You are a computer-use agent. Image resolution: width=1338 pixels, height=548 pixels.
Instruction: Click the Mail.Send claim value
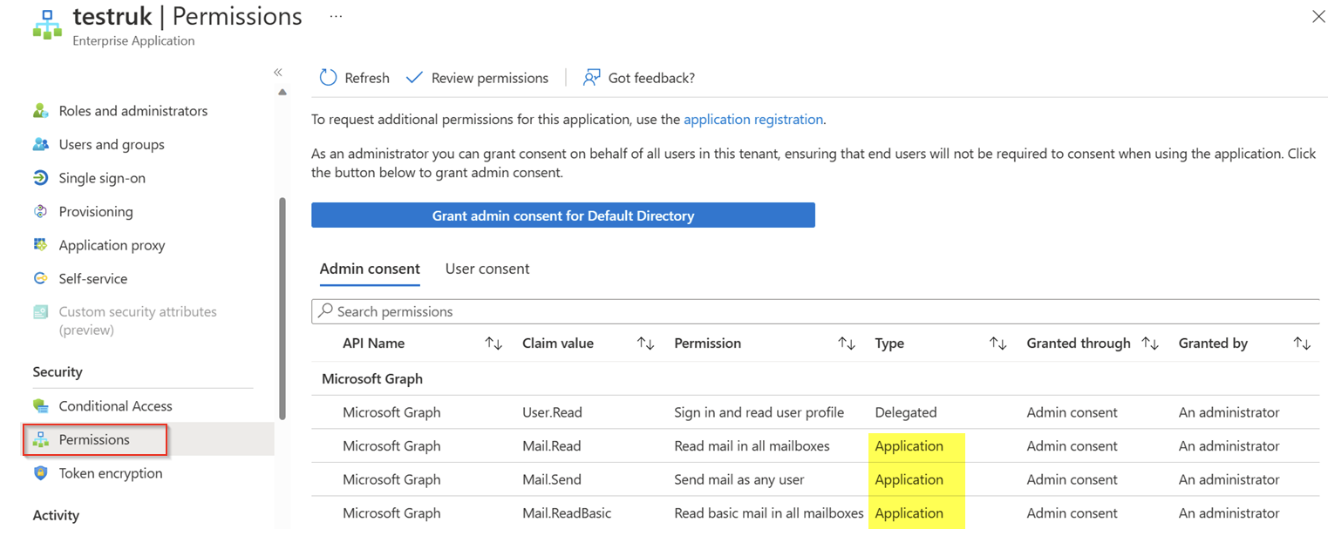551,479
